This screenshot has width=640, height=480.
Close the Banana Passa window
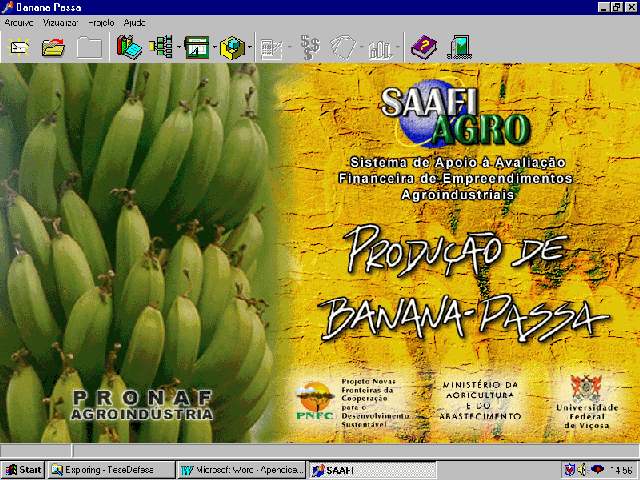pyautogui.click(x=631, y=7)
